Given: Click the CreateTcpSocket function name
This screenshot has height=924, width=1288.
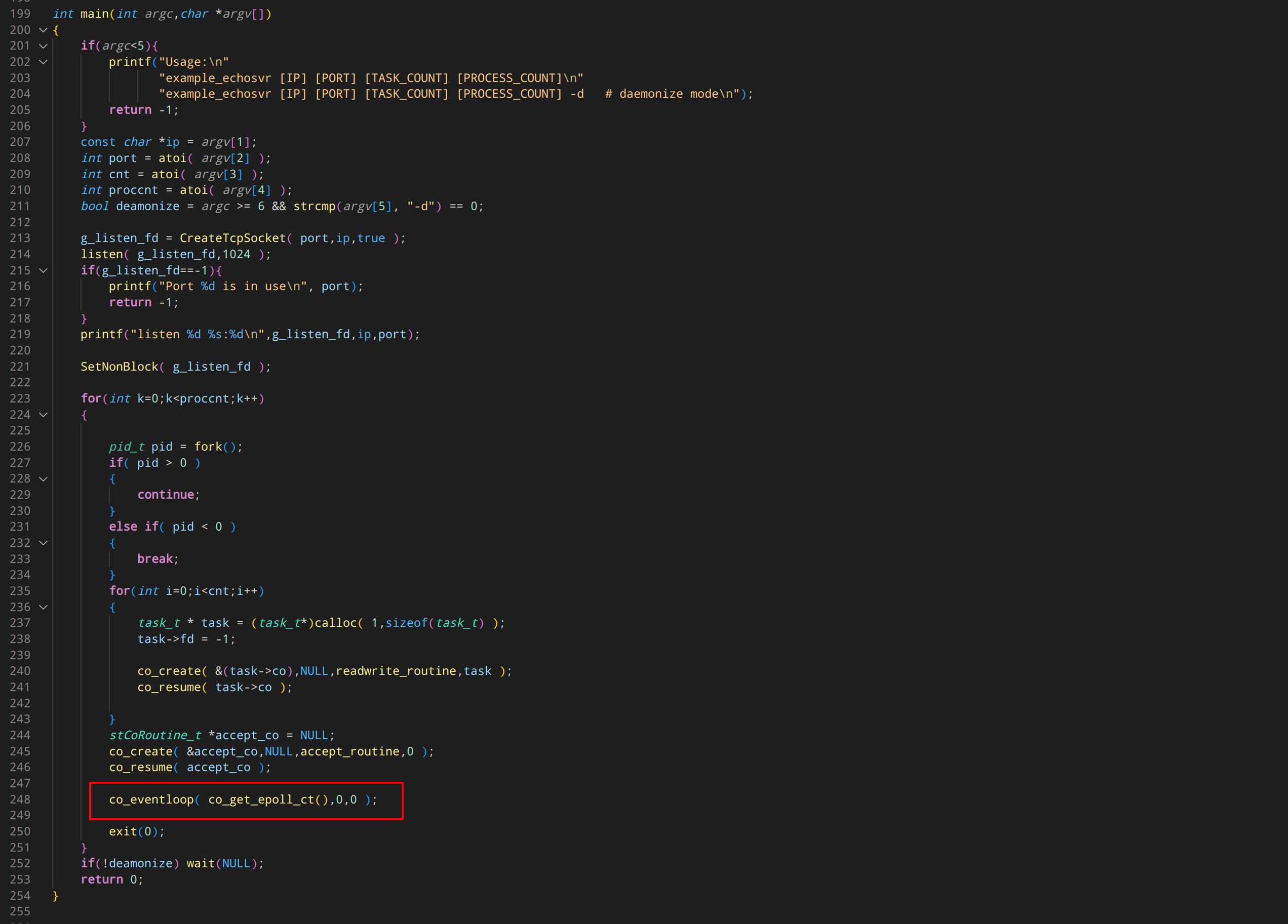Looking at the screenshot, I should point(232,238).
